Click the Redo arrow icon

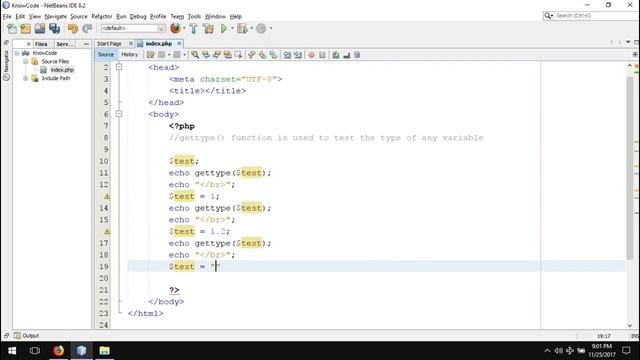[87, 29]
